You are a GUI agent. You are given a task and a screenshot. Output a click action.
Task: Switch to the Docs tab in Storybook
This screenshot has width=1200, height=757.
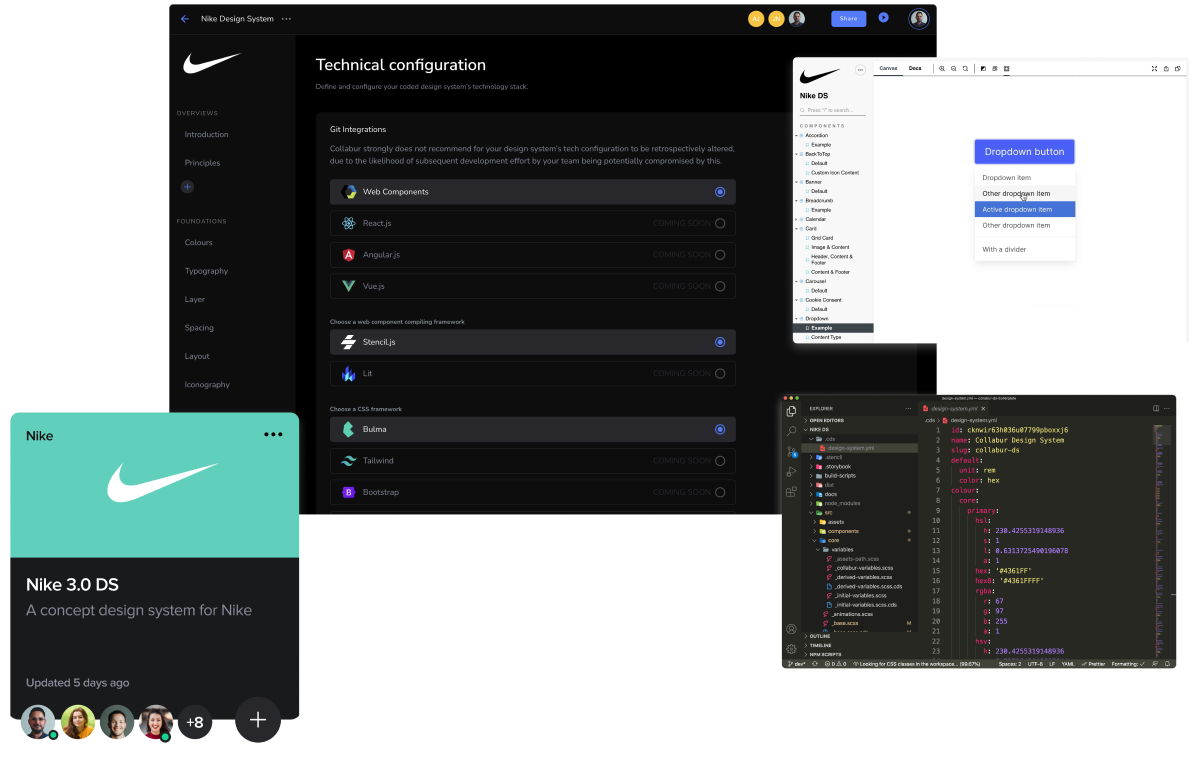[x=915, y=68]
